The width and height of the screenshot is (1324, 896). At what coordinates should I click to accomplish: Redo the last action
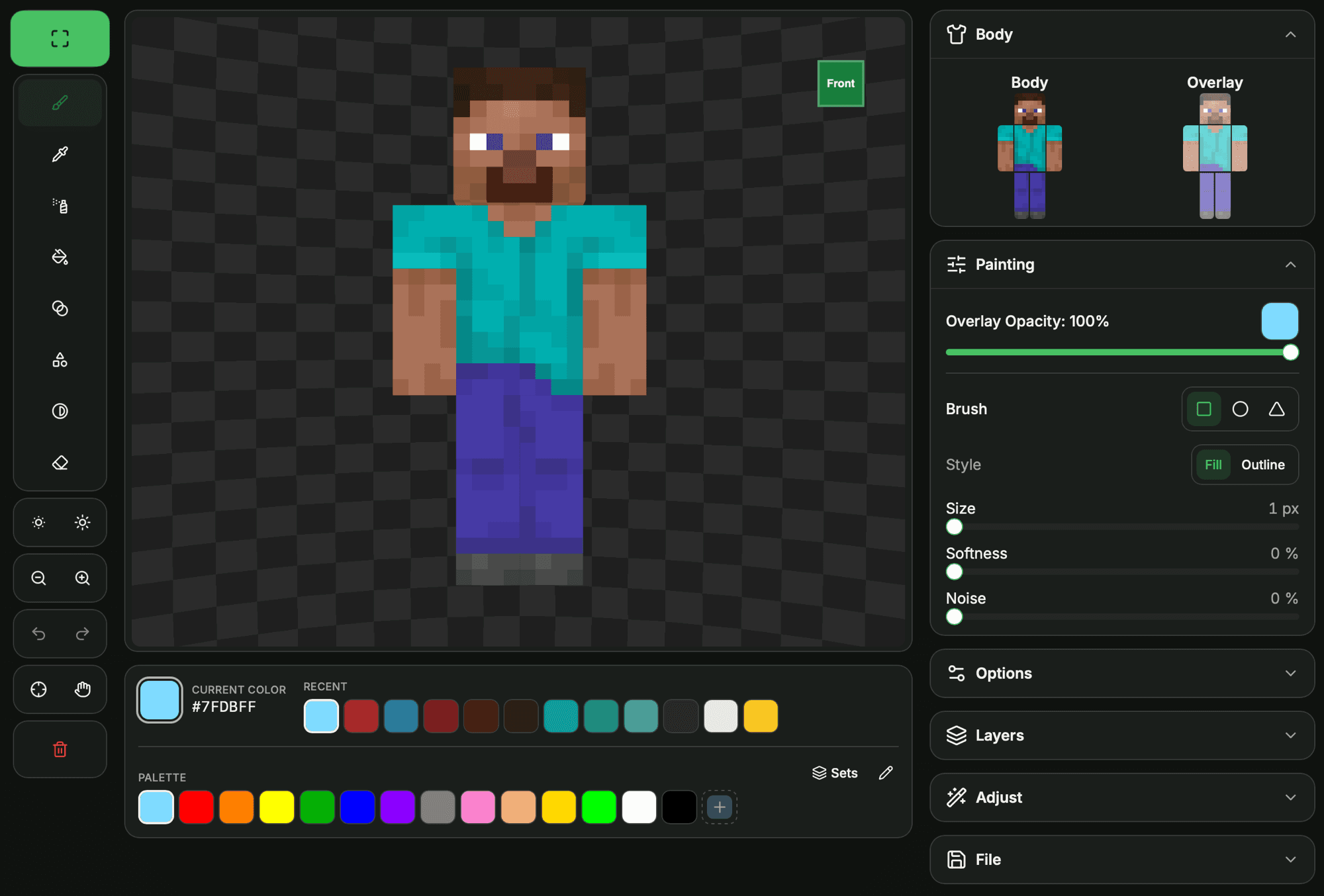(82, 634)
